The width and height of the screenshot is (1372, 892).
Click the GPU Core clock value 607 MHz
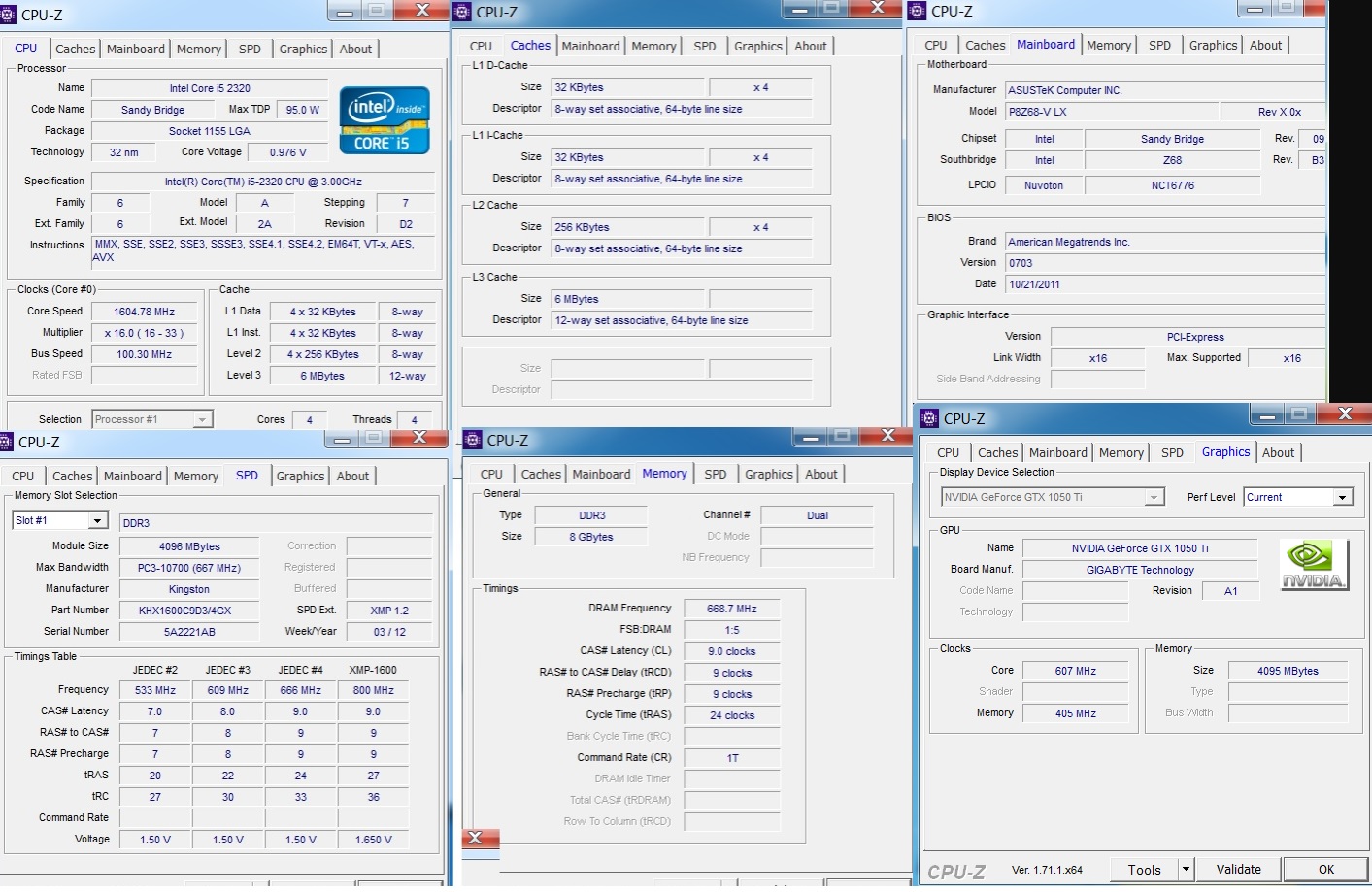1076,671
